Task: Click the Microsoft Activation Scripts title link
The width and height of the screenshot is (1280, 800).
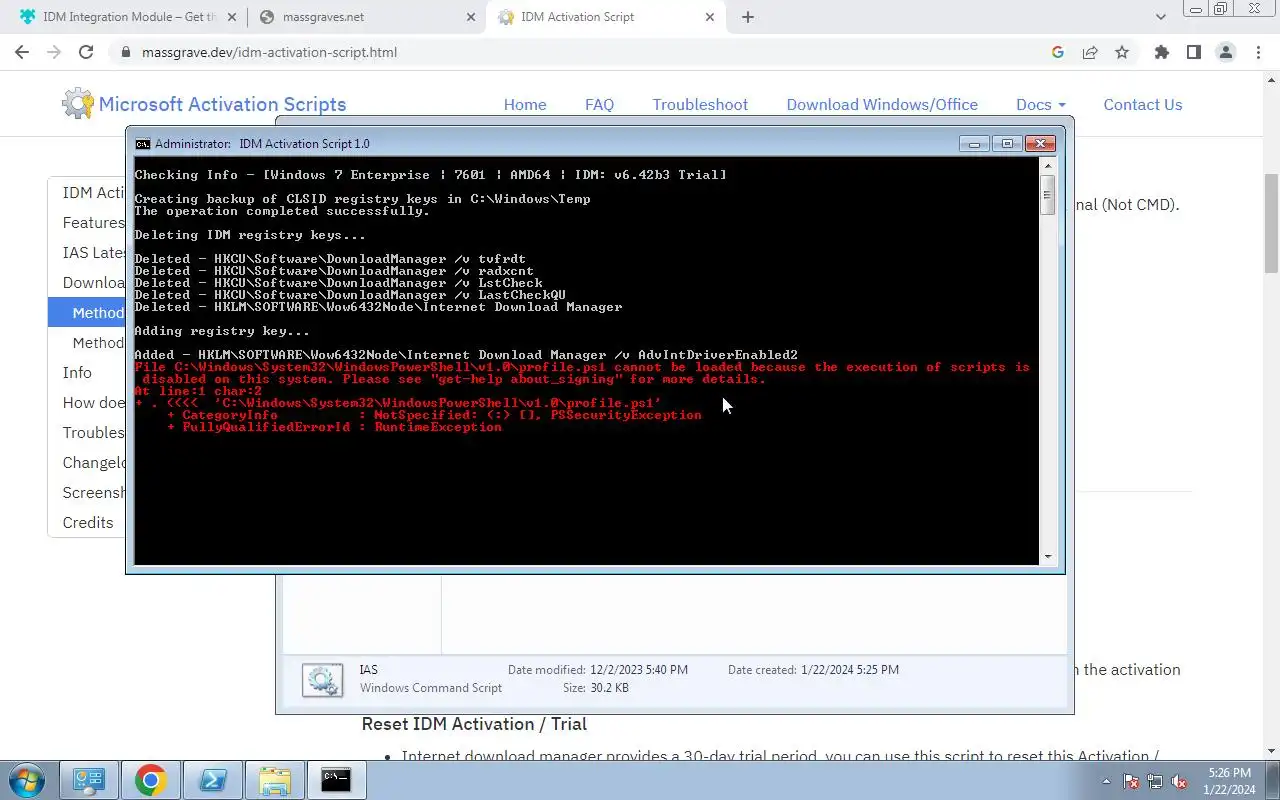Action: pyautogui.click(x=222, y=104)
